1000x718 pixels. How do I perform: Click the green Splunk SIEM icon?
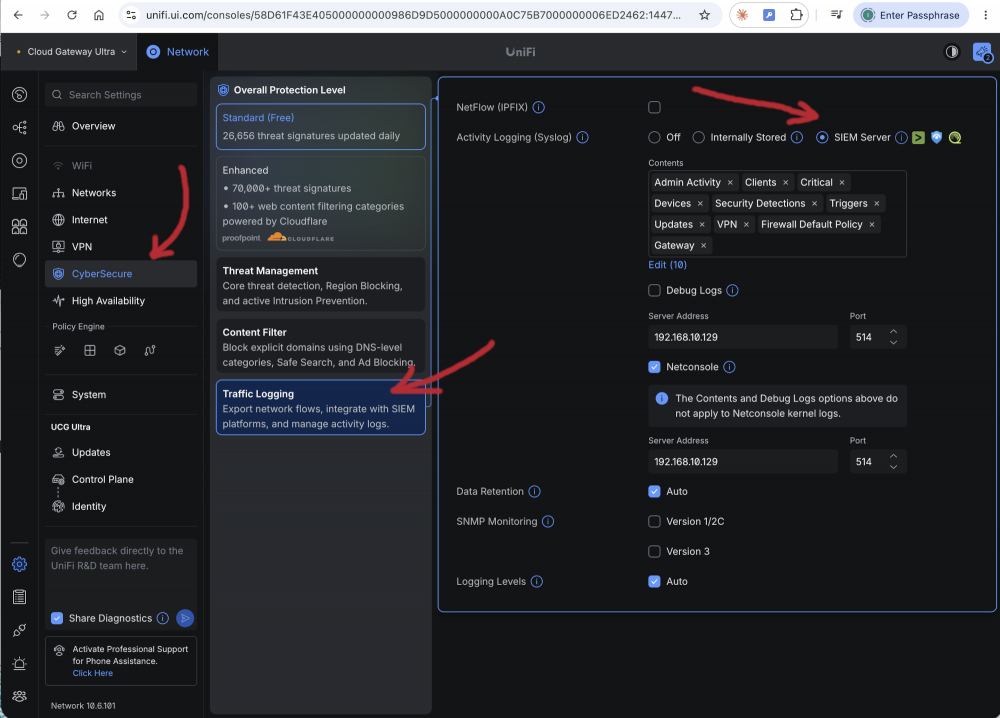918,137
